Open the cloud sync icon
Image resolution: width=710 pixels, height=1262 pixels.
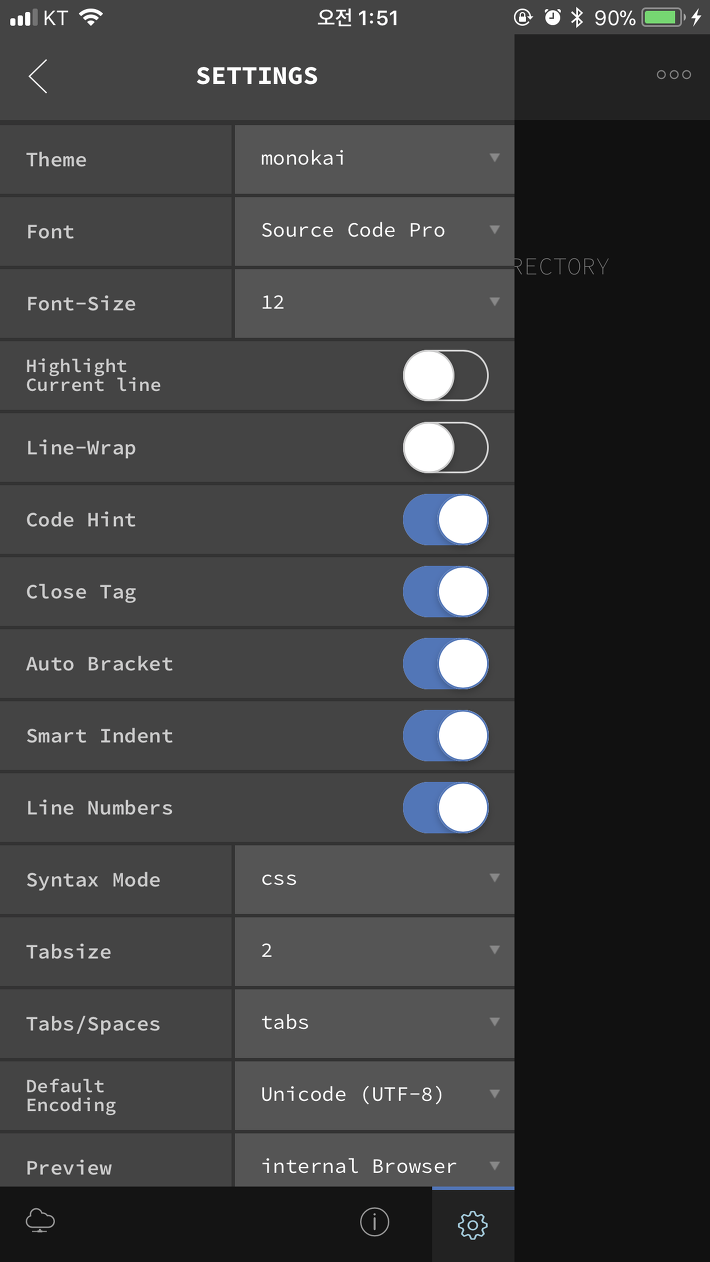click(x=40, y=1221)
